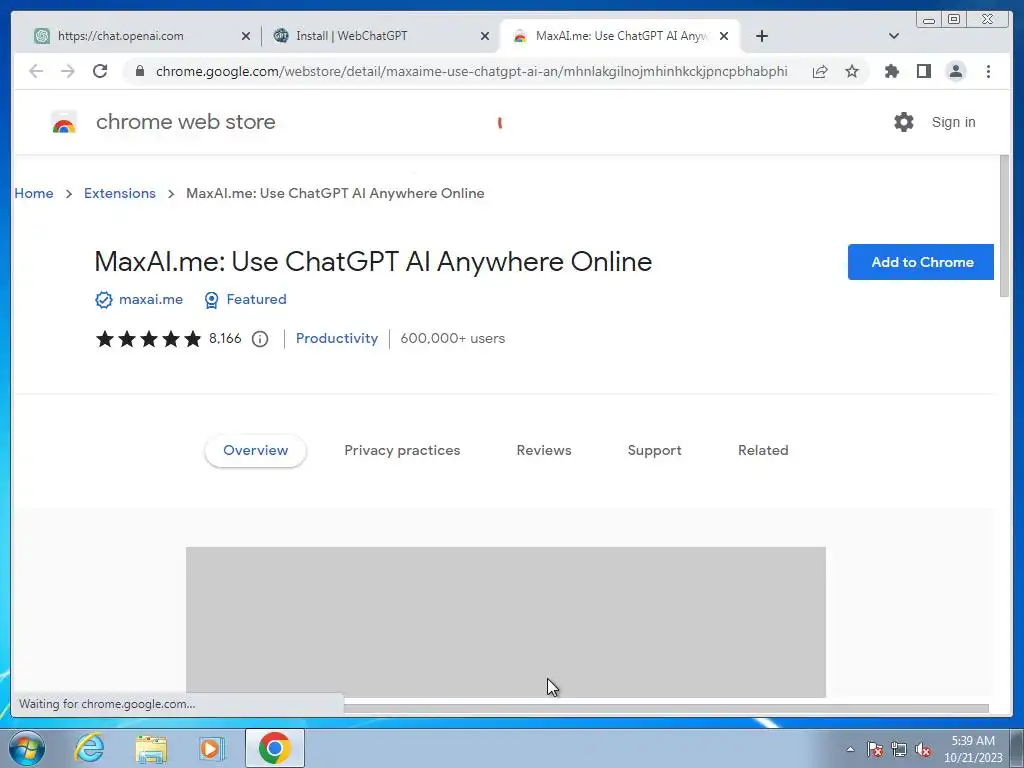Click the Add to Chrome button
The height and width of the screenshot is (768, 1024).
pos(921,262)
